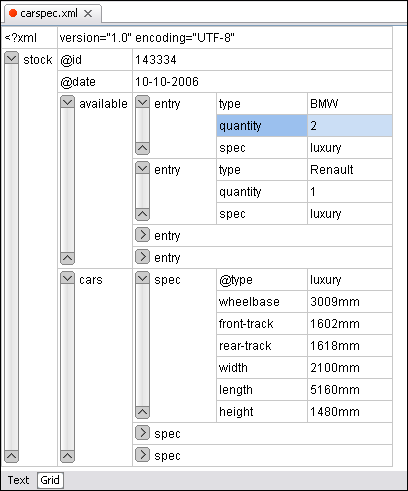Click the @type attribute cell
408x491 pixels.
[x=262, y=280]
